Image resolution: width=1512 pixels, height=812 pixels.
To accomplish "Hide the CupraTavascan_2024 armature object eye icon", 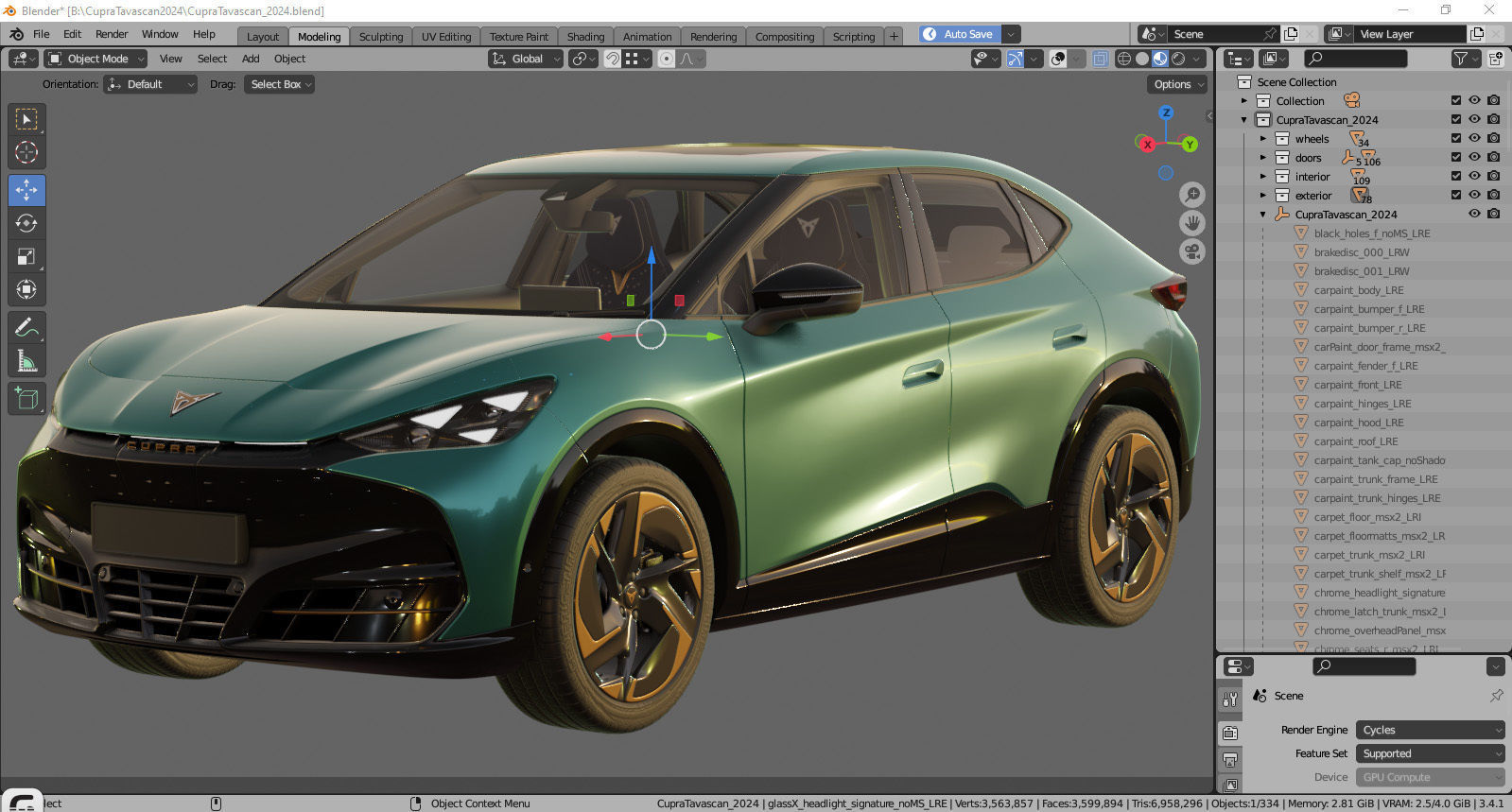I will tap(1474, 214).
